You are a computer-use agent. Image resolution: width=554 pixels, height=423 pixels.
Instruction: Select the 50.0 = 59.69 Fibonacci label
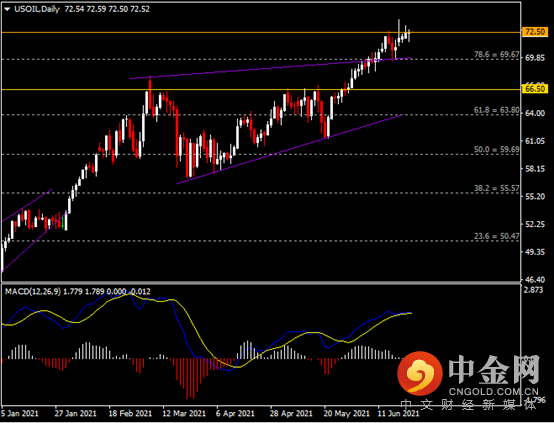coord(496,149)
